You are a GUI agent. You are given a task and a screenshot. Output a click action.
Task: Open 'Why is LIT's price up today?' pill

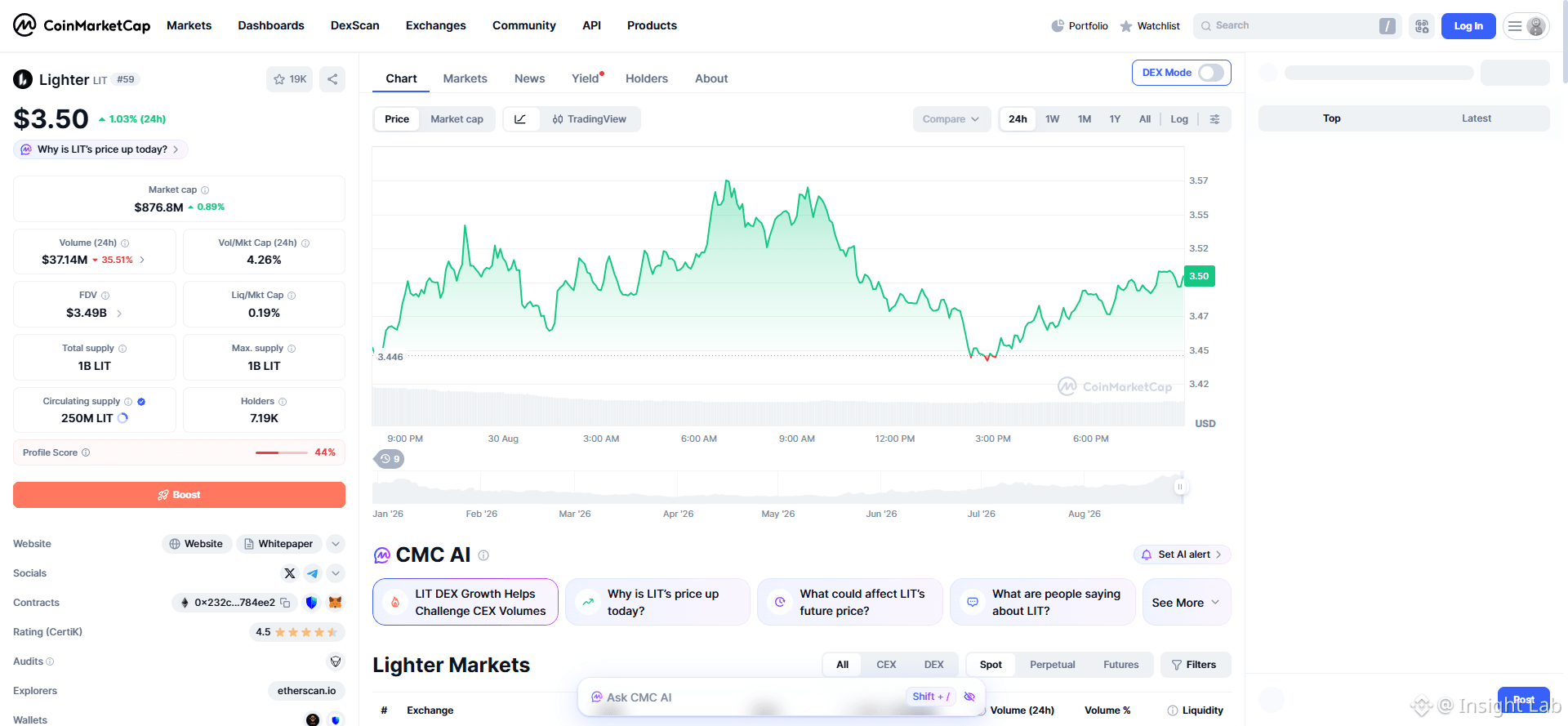[100, 149]
